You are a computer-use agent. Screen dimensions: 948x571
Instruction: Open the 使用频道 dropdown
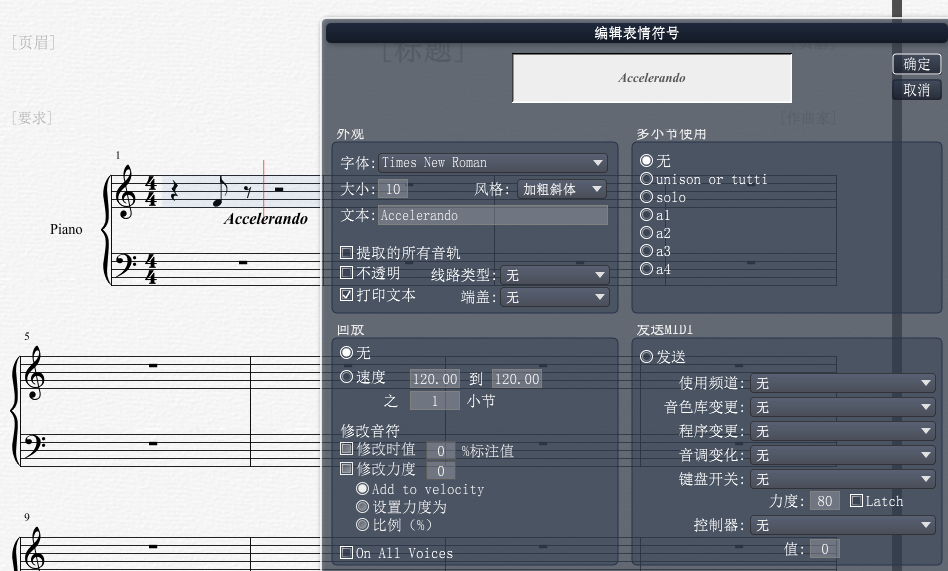(843, 383)
